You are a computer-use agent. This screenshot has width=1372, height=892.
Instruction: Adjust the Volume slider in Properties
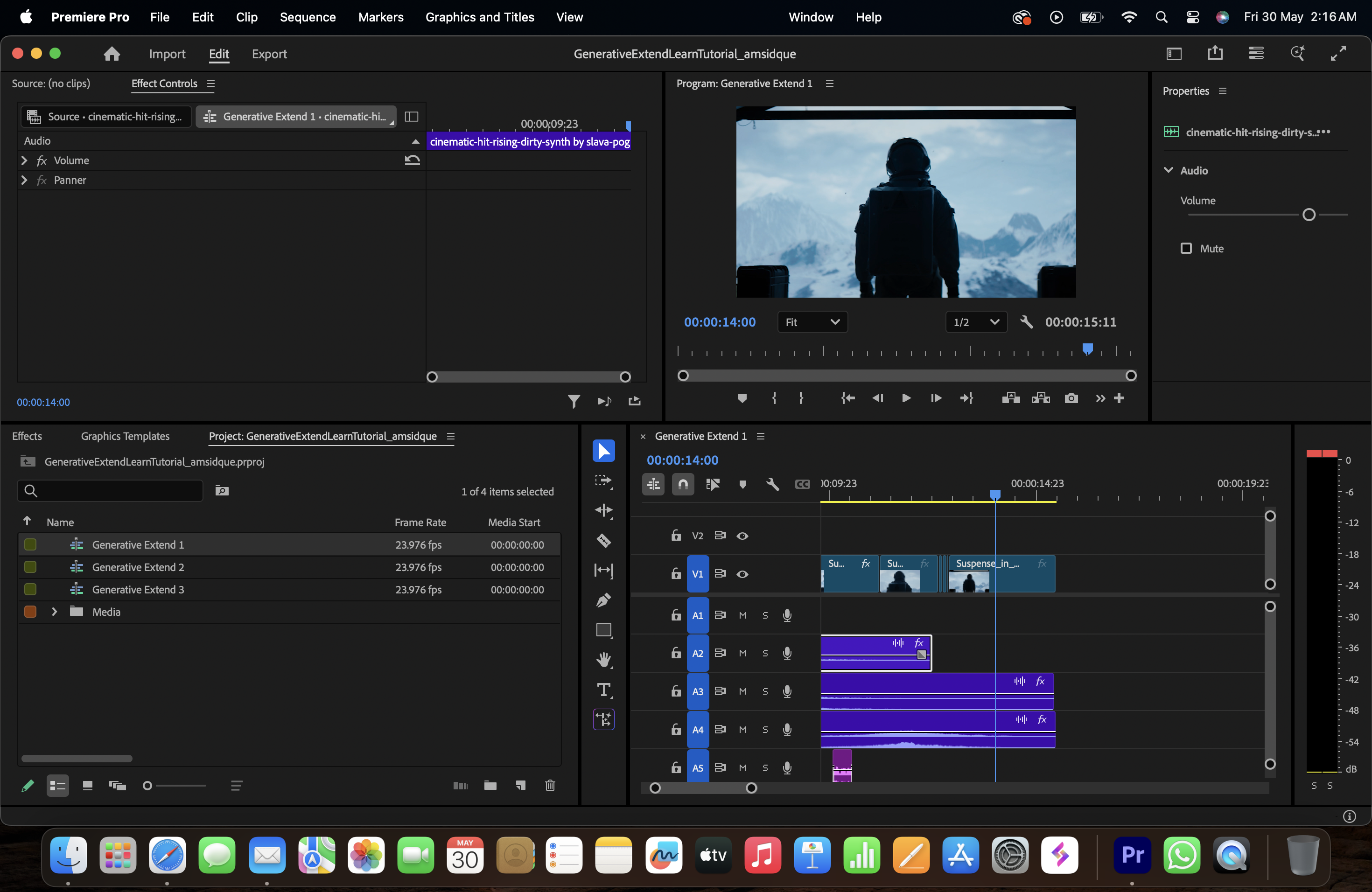(1310, 214)
